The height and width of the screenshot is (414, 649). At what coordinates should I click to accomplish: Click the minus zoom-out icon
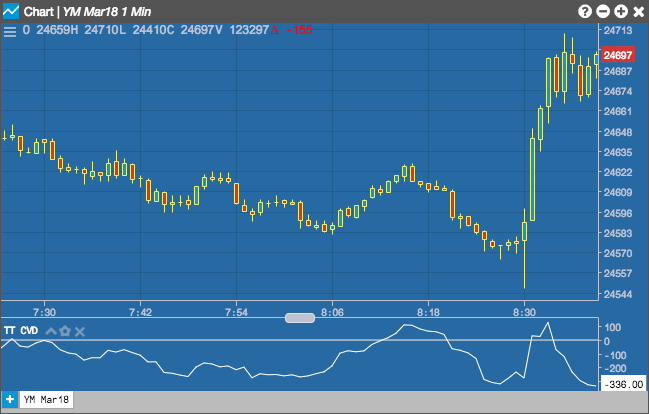pos(603,11)
